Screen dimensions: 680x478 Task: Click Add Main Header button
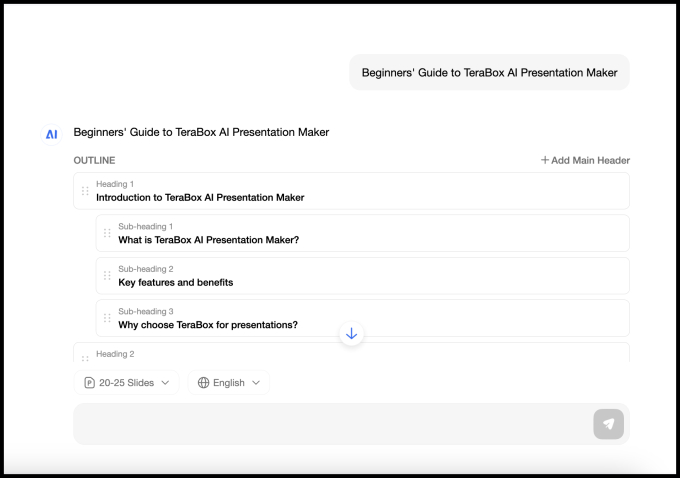585,160
